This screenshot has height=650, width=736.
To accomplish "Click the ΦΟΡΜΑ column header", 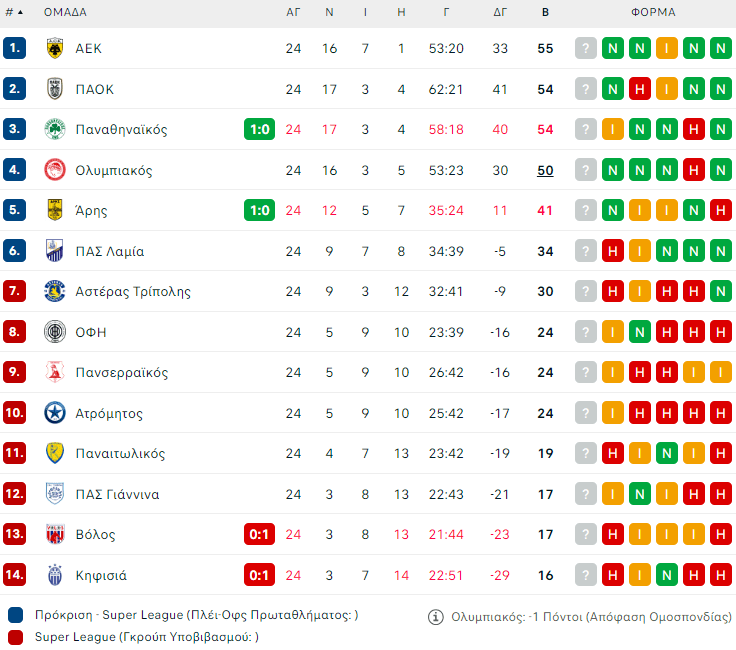I will [x=653, y=13].
